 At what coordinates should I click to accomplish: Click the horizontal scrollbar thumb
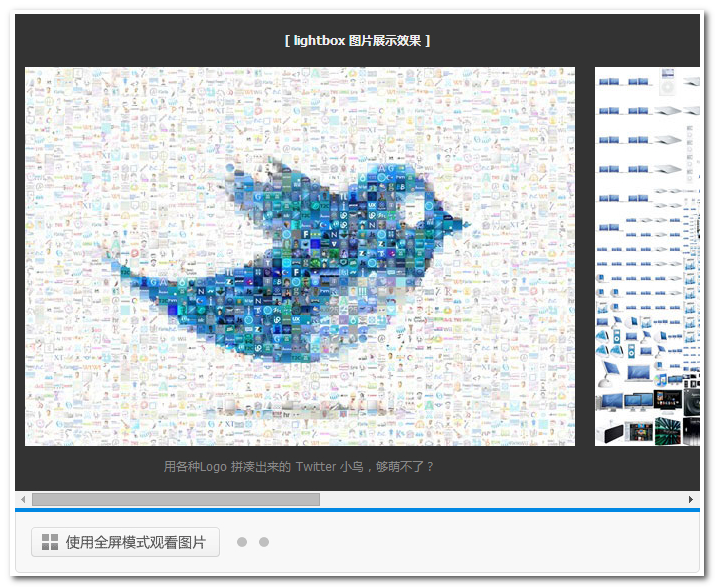(x=176, y=499)
